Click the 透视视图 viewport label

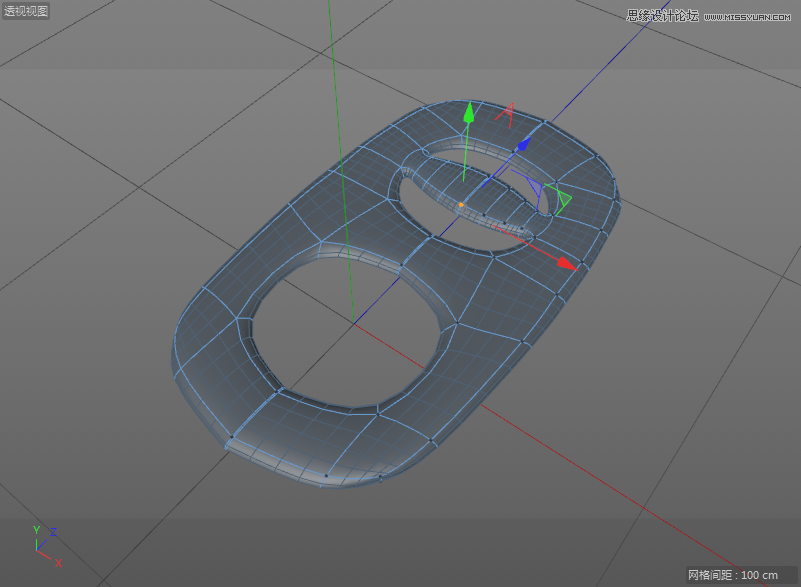[25, 12]
